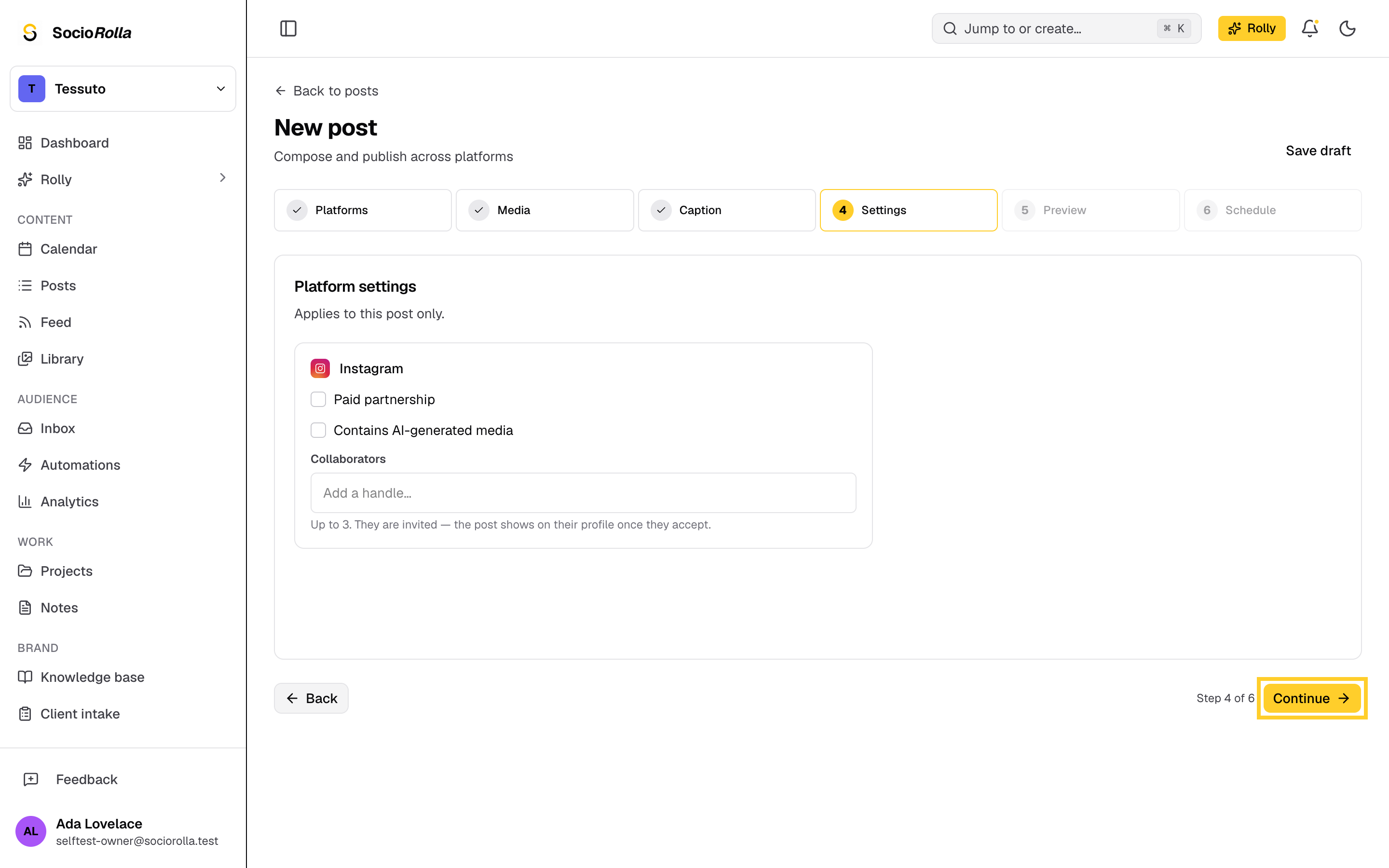Viewport: 1389px width, 868px height.
Task: Open Dashboard from the sidebar
Action: point(123,142)
